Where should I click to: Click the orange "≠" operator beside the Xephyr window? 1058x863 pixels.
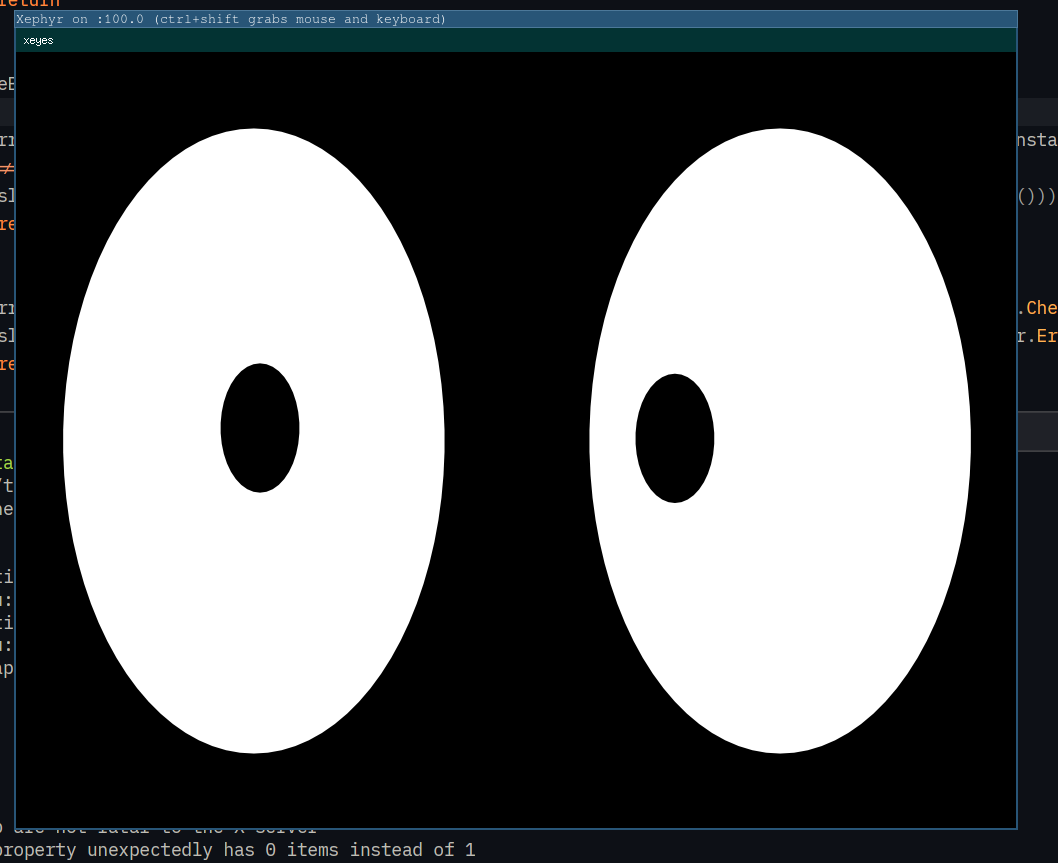(7, 168)
